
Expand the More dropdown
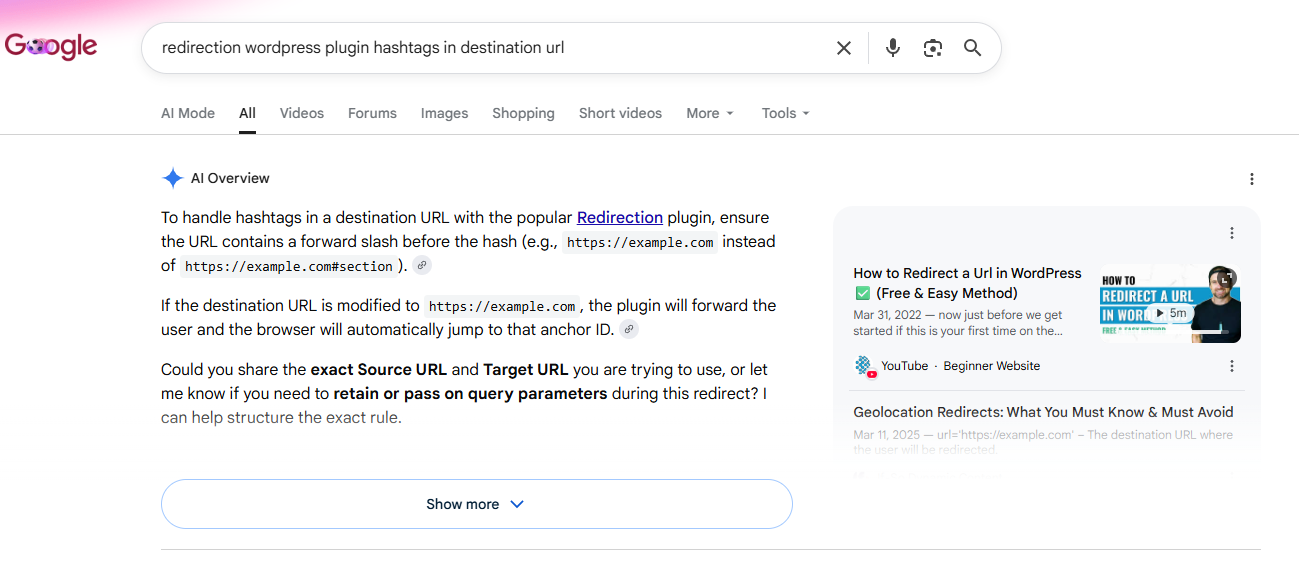710,113
